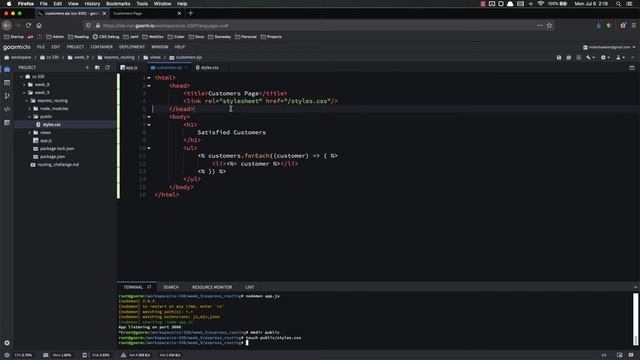This screenshot has width=640, height=360.
Task: Collapse the cs-330 root folder
Action: 22,76
